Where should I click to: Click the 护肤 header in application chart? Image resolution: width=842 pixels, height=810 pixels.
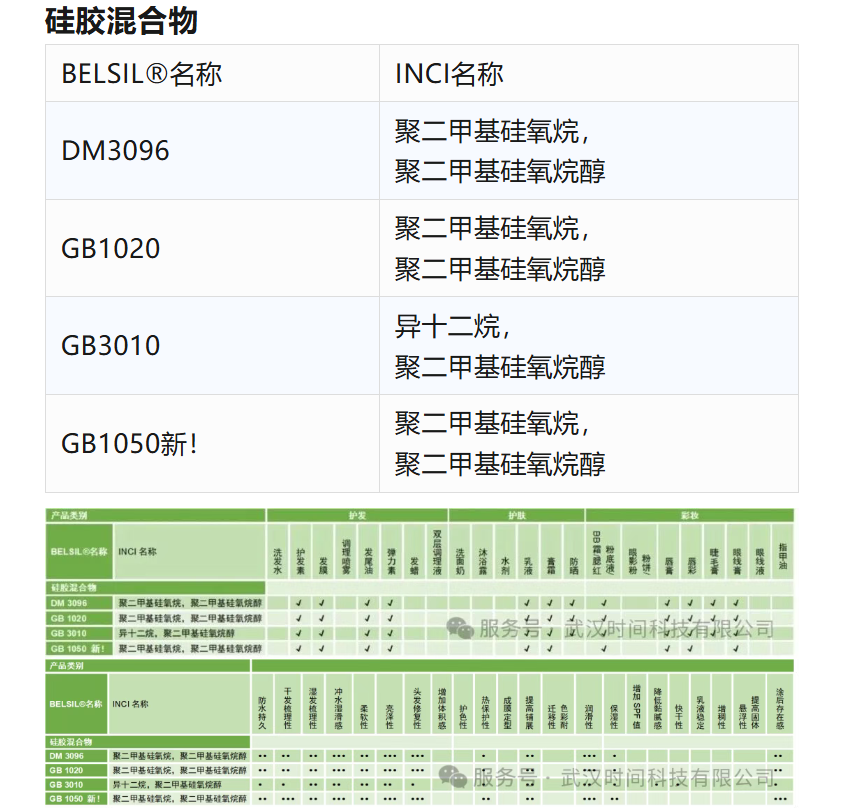(x=516, y=515)
